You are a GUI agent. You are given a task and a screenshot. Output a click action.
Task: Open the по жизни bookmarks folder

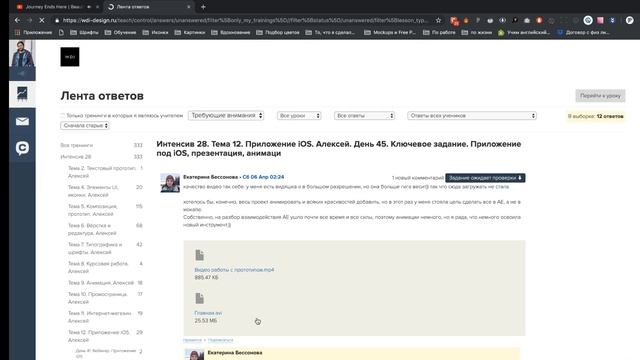tap(477, 32)
